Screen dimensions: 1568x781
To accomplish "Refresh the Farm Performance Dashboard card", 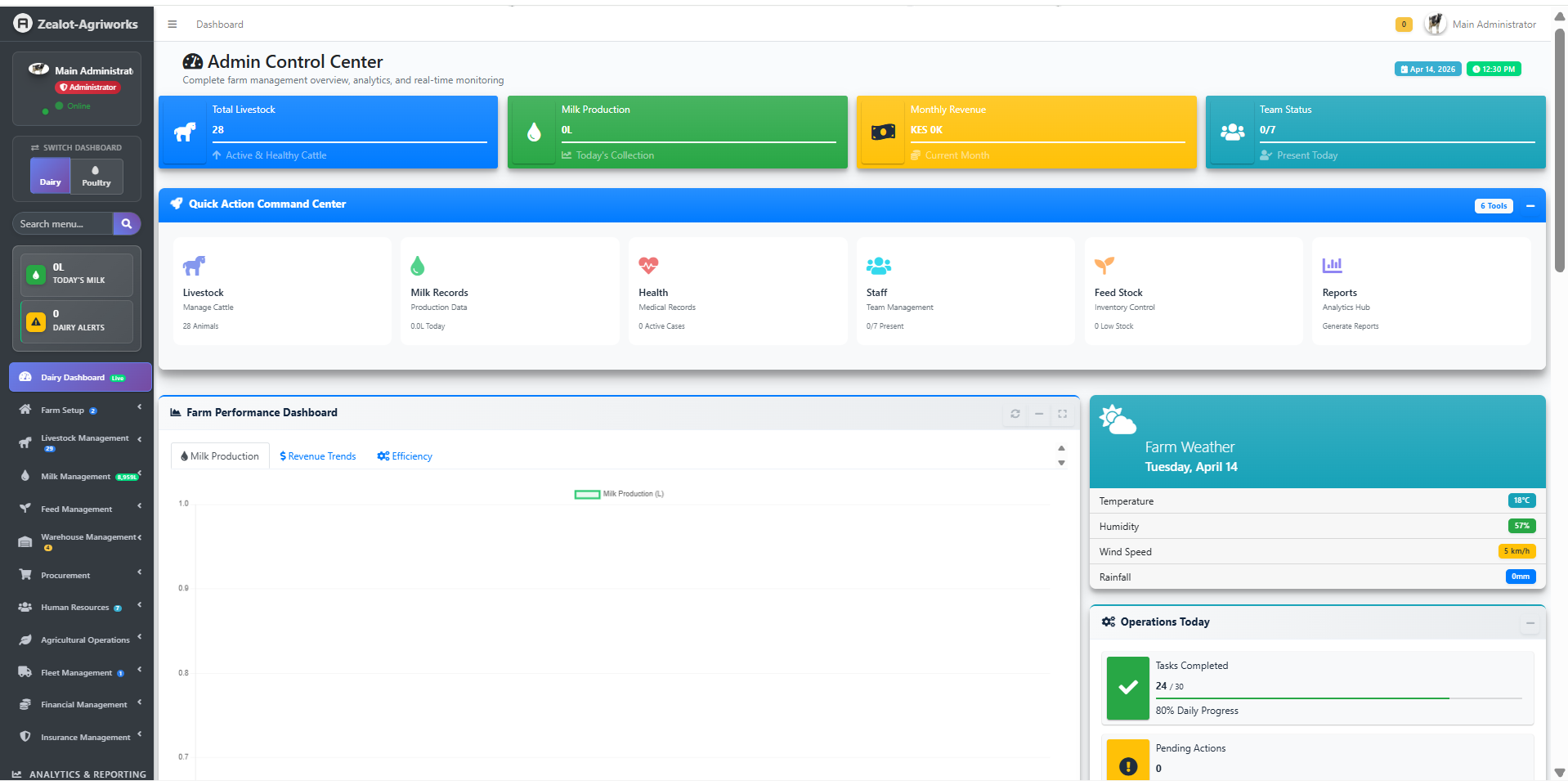I will (1015, 414).
